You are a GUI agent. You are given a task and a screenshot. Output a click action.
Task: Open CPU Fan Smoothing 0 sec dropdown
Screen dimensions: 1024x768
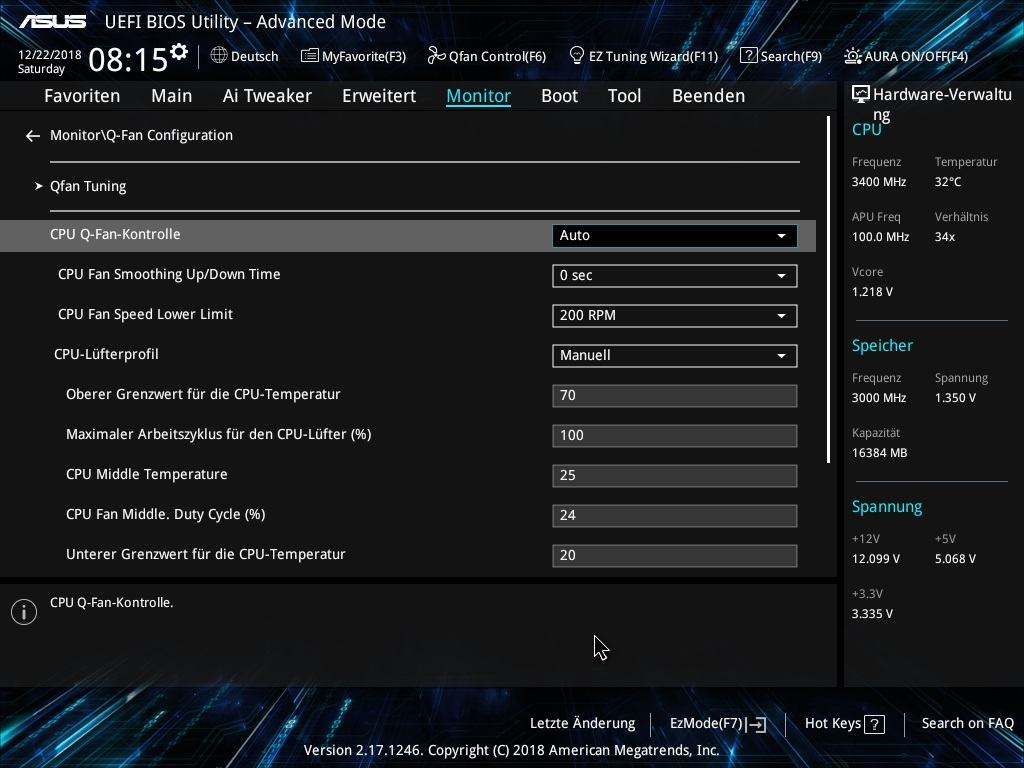pyautogui.click(x=675, y=276)
